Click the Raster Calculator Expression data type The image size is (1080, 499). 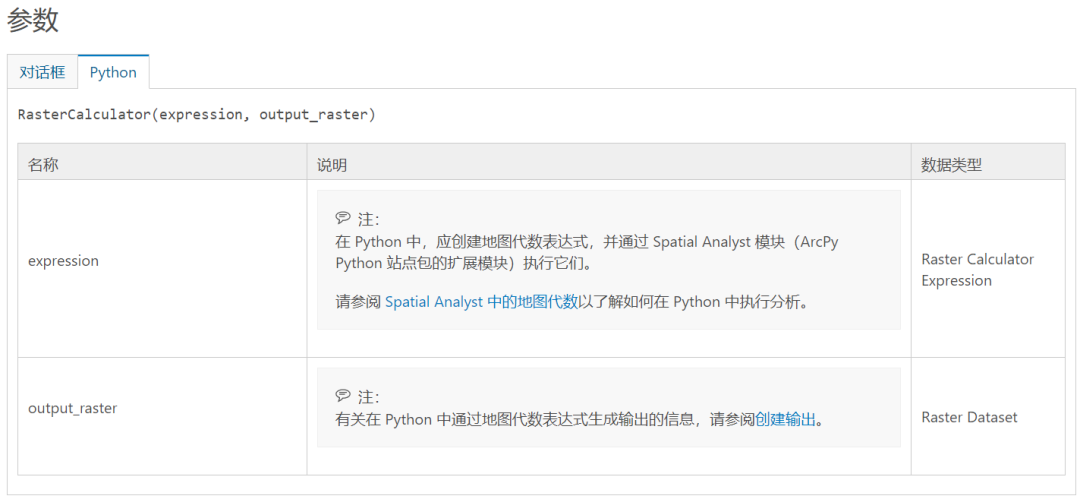(x=977, y=270)
